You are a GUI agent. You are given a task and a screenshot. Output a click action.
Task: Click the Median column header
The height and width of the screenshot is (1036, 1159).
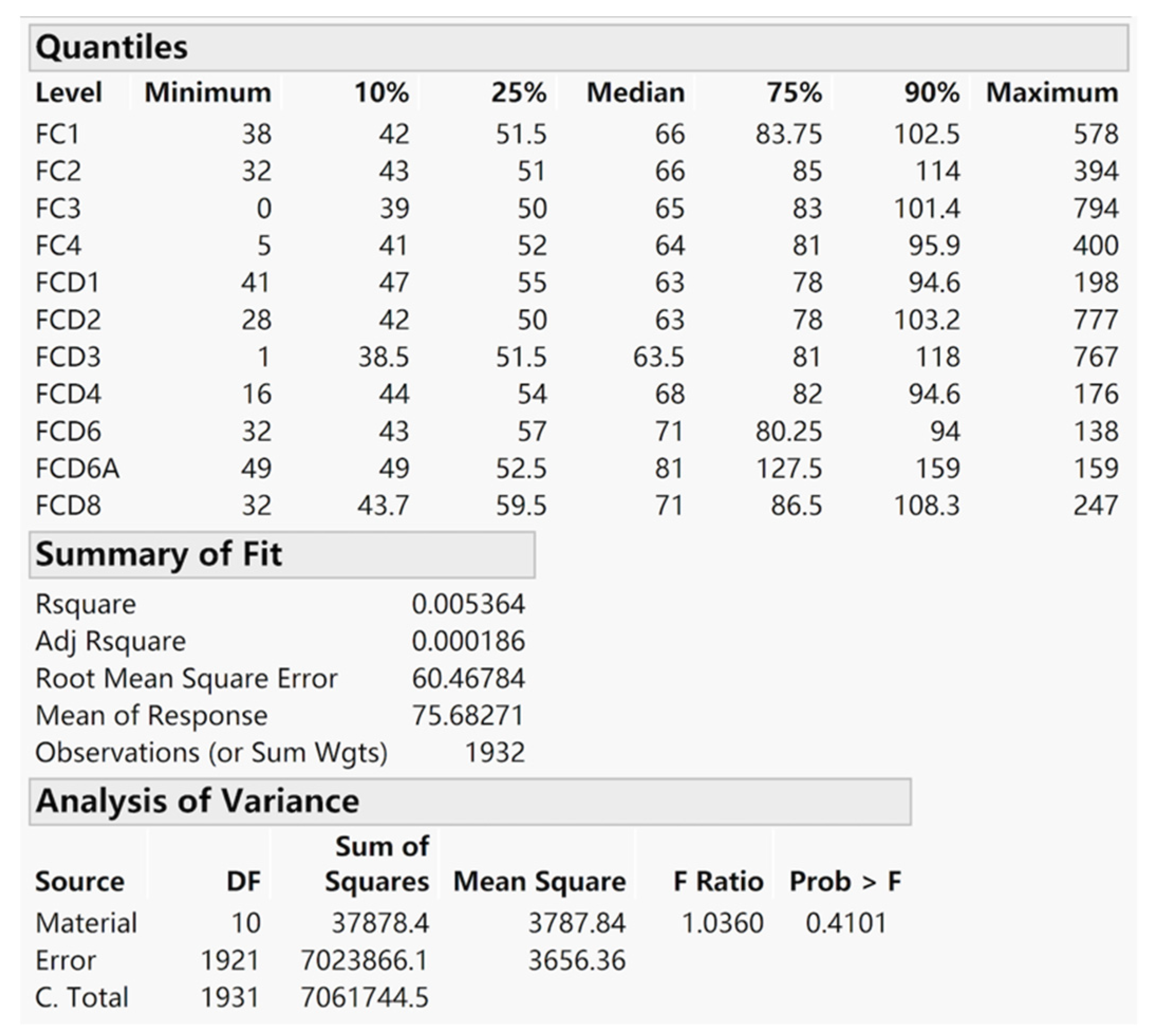[635, 93]
